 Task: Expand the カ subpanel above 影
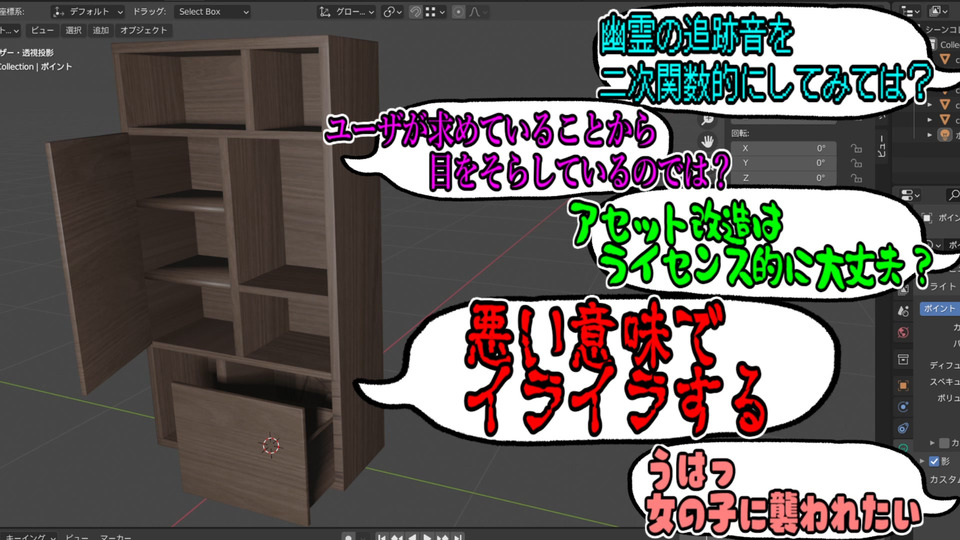pyautogui.click(x=932, y=443)
